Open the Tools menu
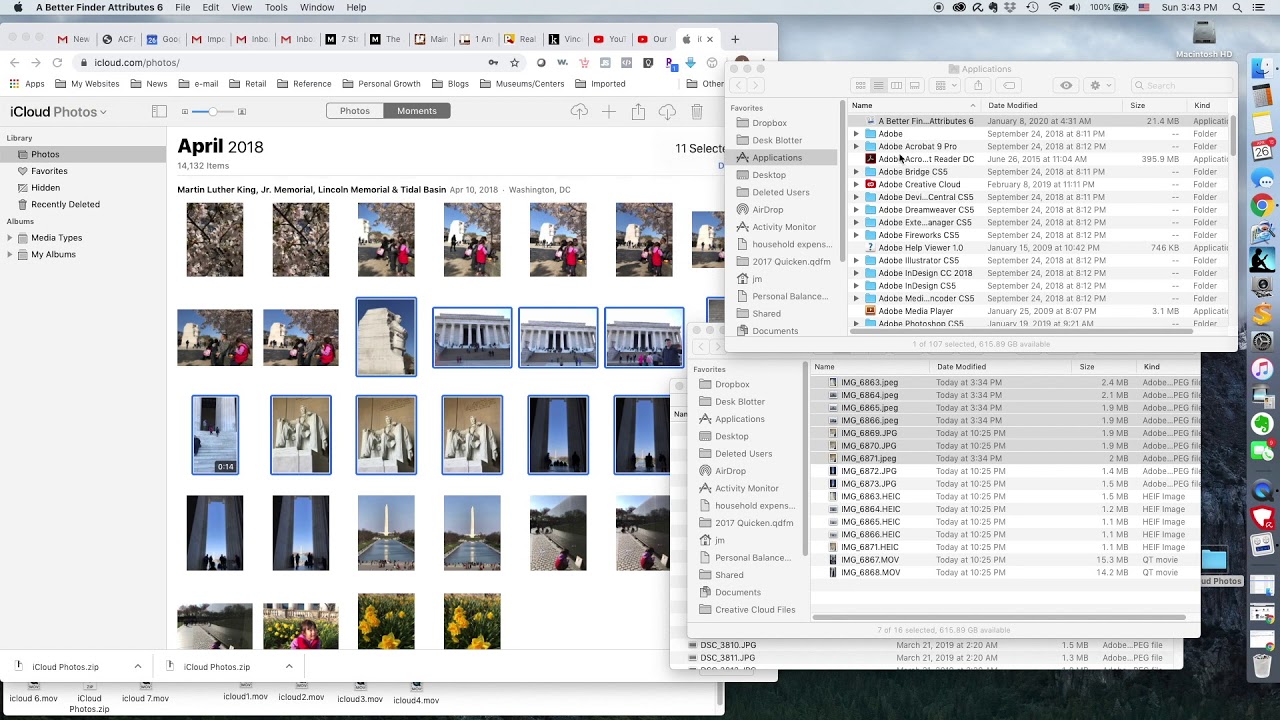This screenshot has width=1280, height=720. pyautogui.click(x=277, y=7)
